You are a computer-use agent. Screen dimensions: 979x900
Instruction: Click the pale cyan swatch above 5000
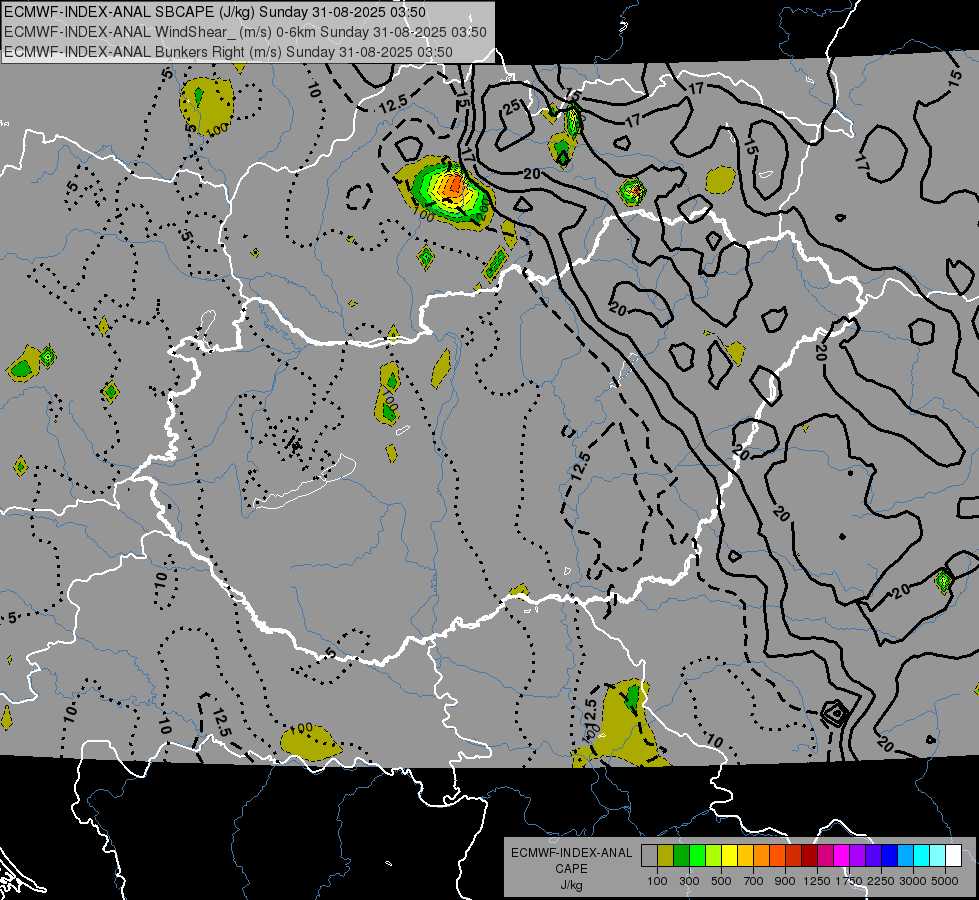pos(938,855)
